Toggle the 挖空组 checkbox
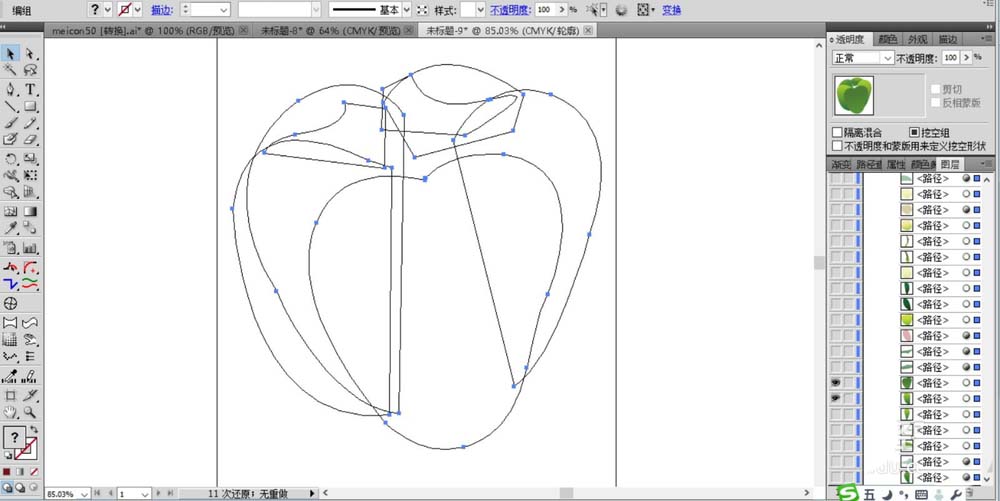The height and width of the screenshot is (501, 1000). [x=915, y=133]
